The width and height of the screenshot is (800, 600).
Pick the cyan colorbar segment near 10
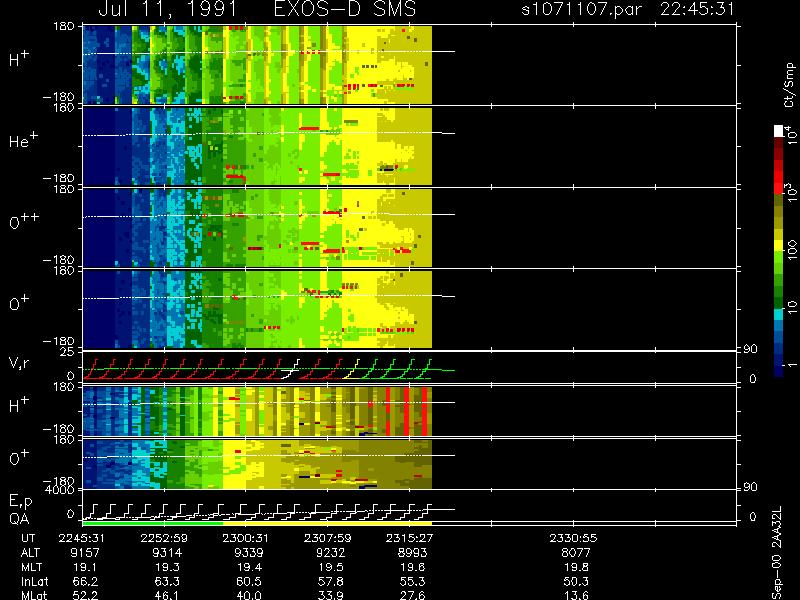[x=779, y=314]
